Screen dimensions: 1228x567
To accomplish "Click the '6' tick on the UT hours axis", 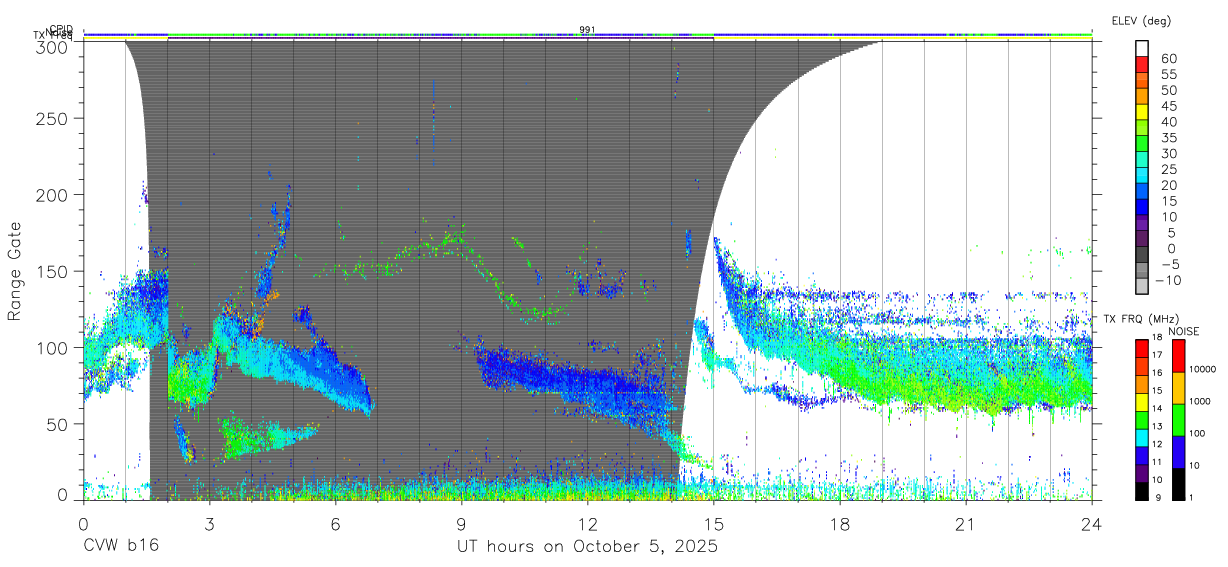I will 335,524.
